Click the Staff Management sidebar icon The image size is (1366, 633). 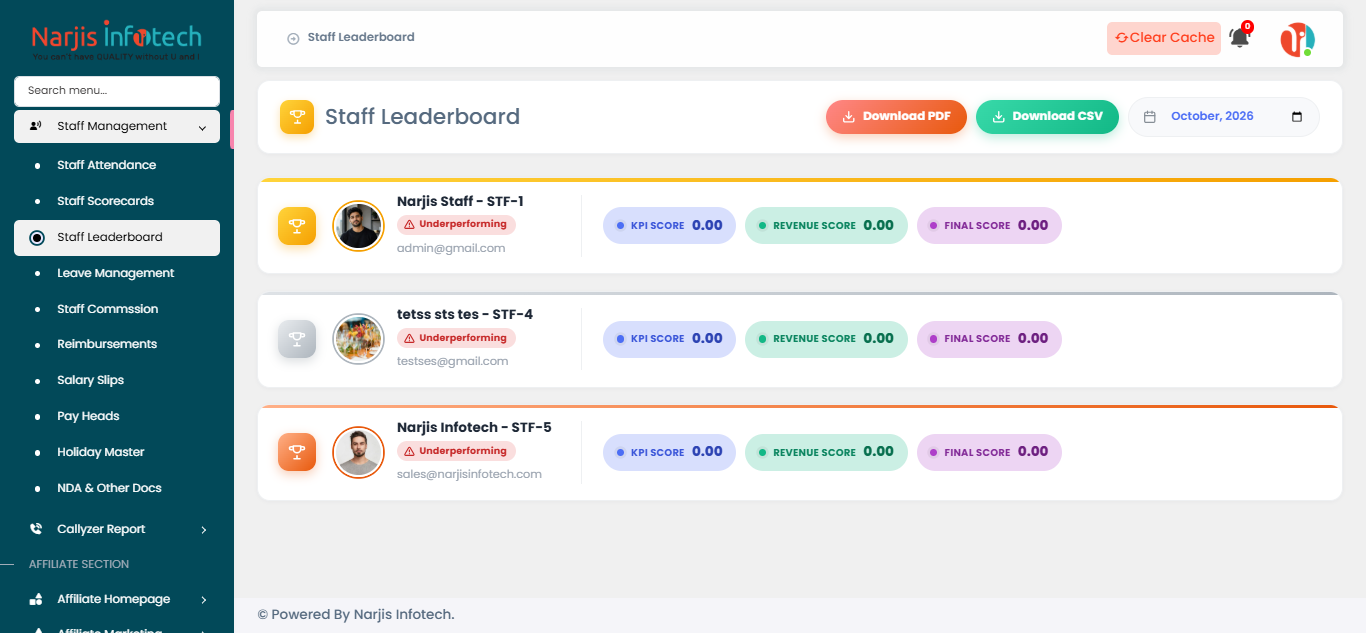[36, 126]
